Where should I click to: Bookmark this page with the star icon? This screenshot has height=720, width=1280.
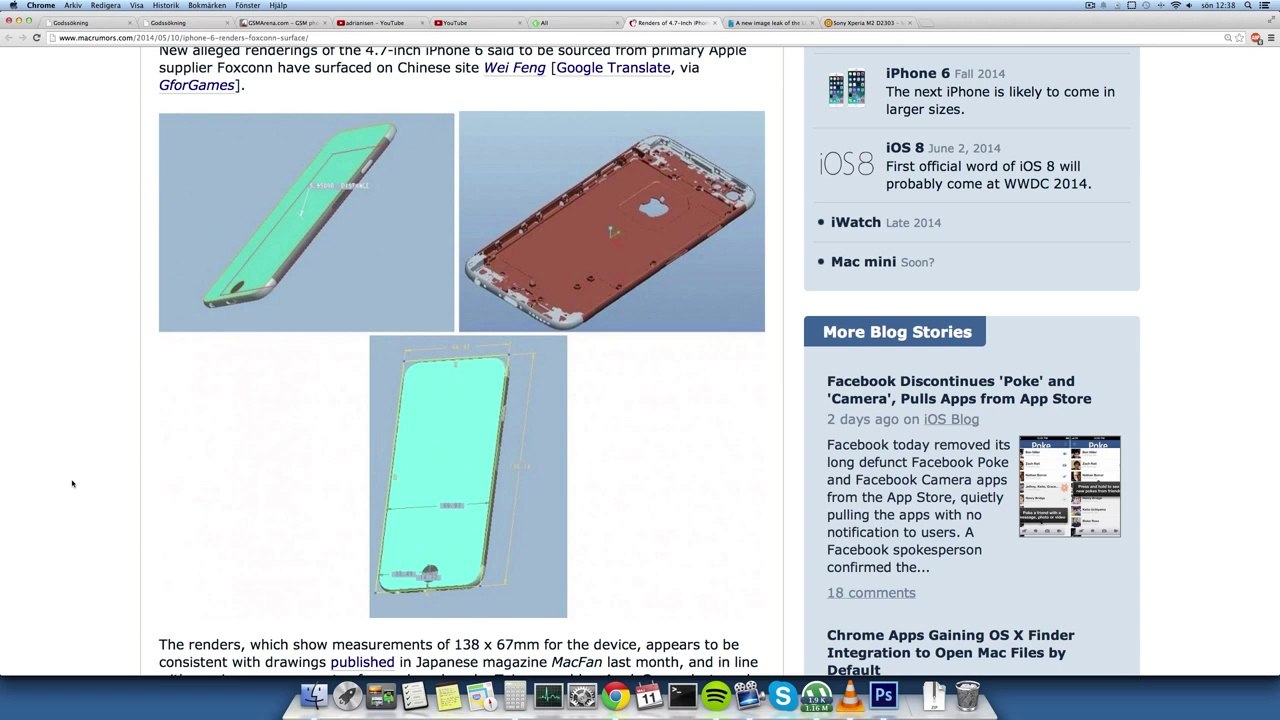1239,38
